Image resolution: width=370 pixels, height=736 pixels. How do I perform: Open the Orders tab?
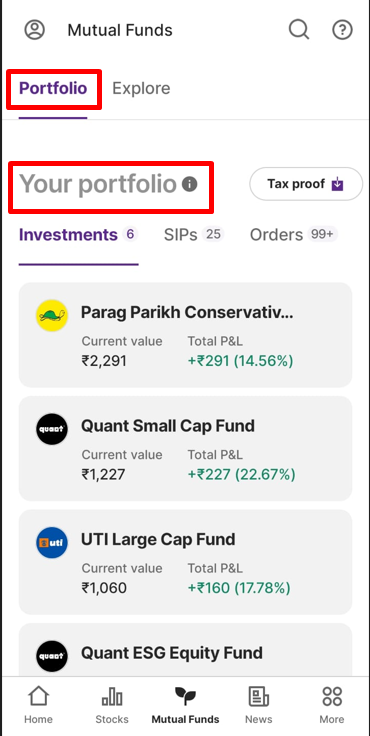tap(294, 234)
